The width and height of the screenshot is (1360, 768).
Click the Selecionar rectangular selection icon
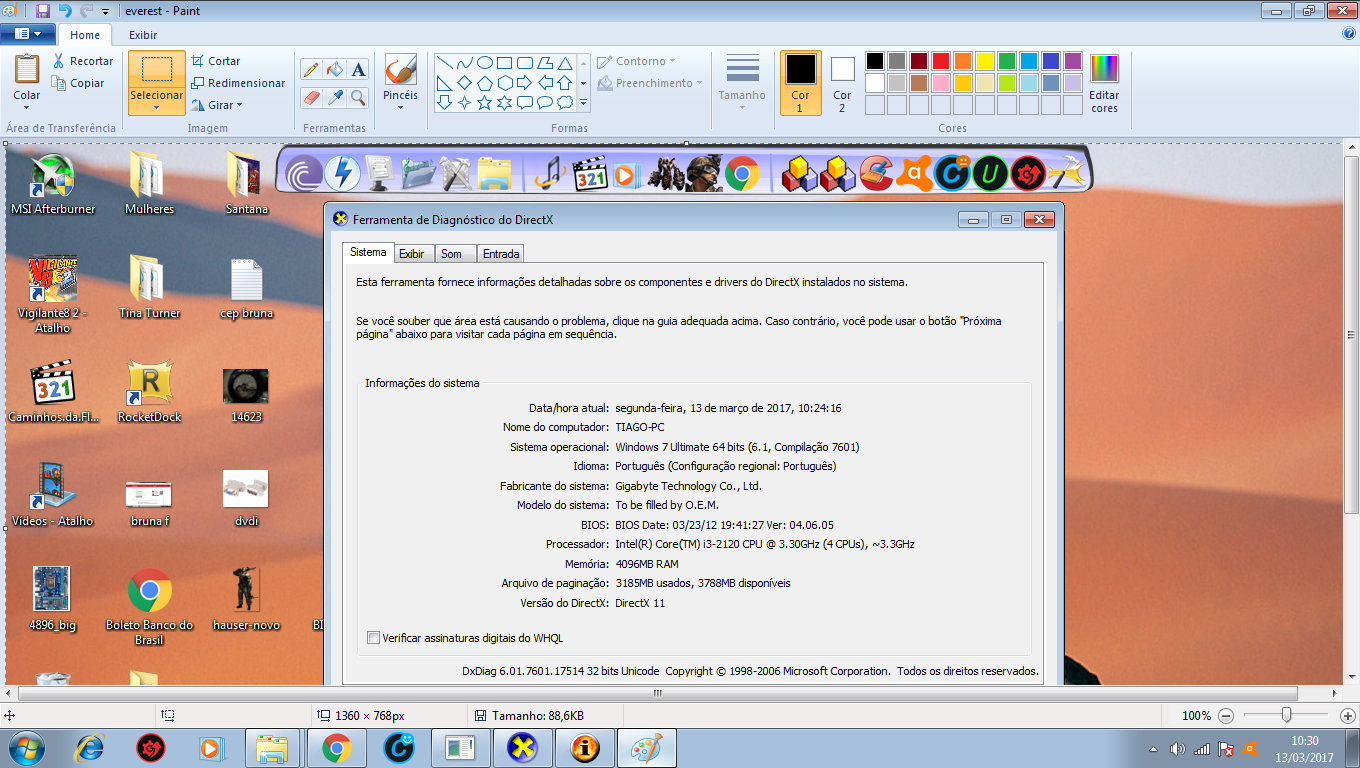click(156, 69)
